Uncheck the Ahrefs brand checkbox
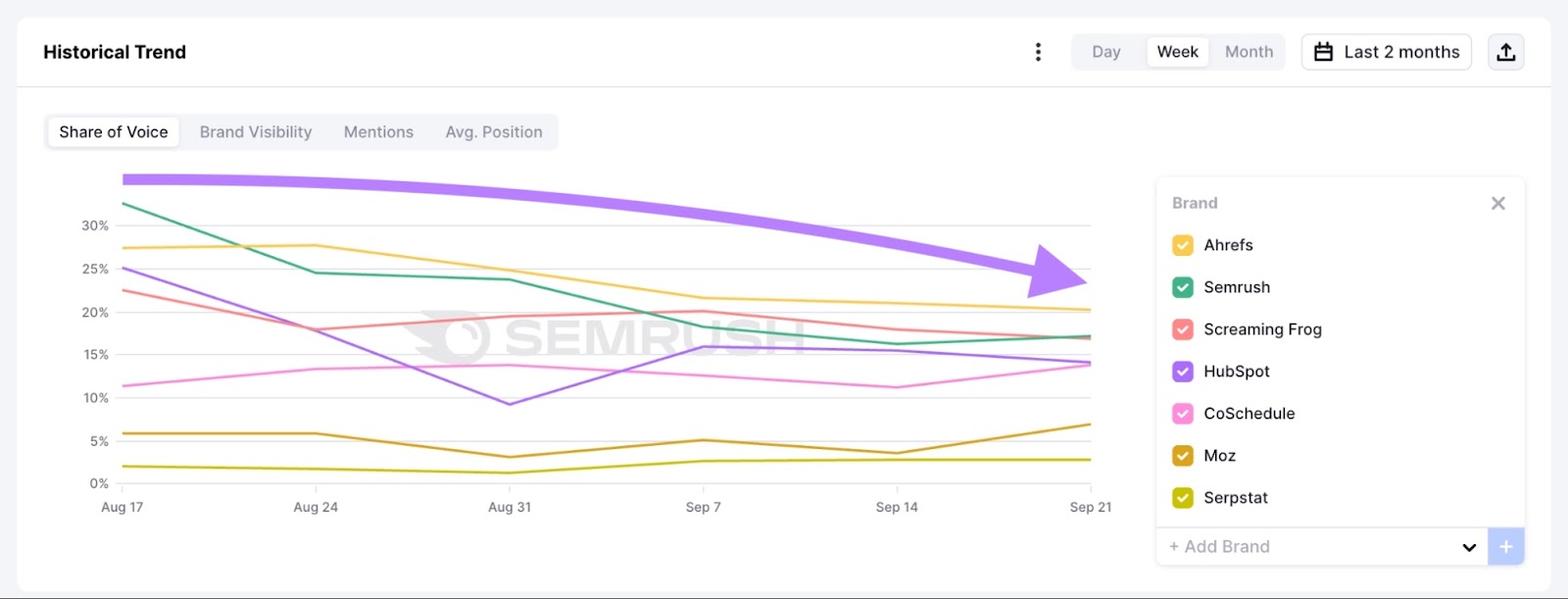The width and height of the screenshot is (1568, 599). pyautogui.click(x=1183, y=245)
